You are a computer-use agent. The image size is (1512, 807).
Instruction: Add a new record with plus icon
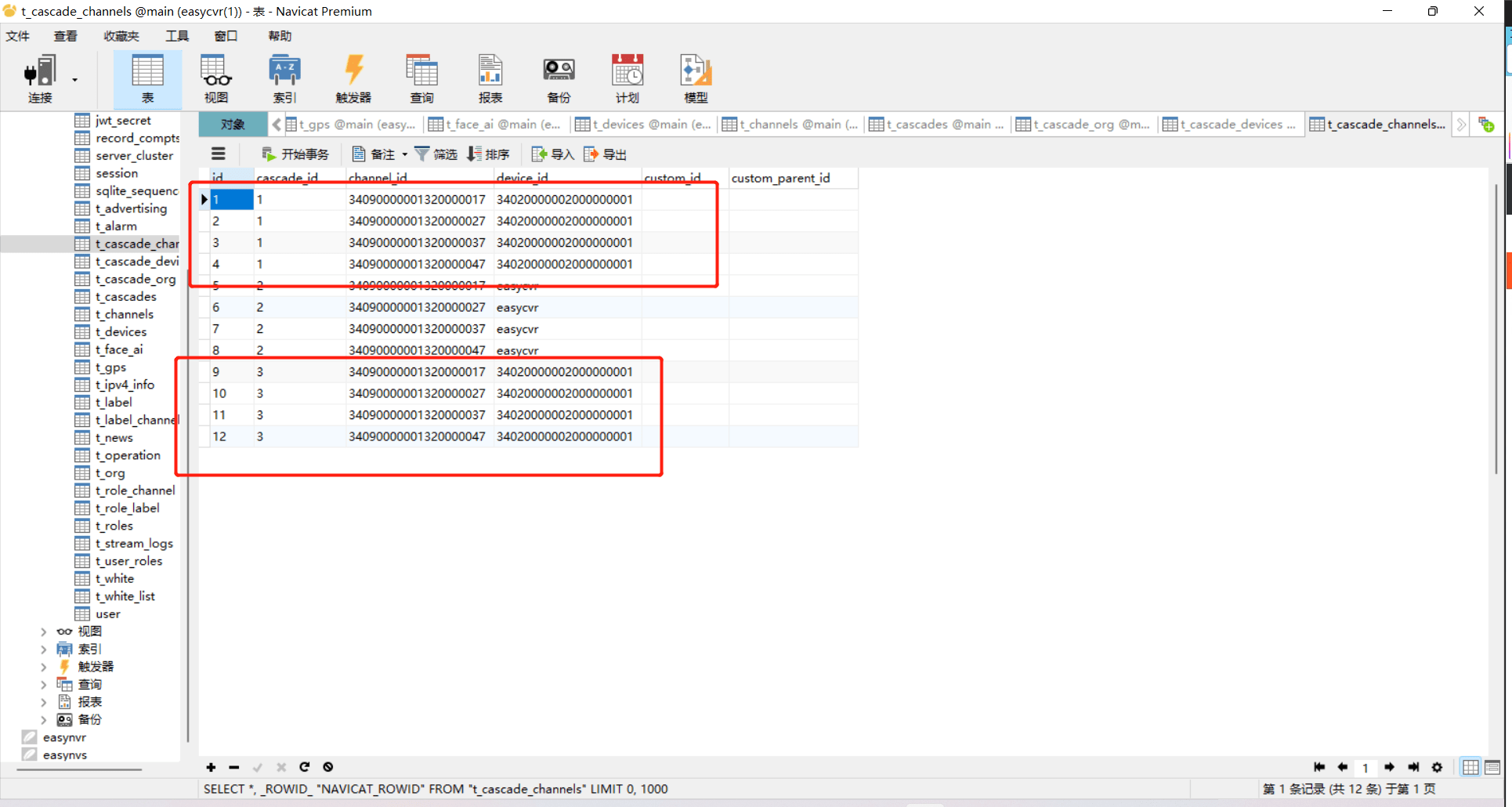(x=211, y=767)
